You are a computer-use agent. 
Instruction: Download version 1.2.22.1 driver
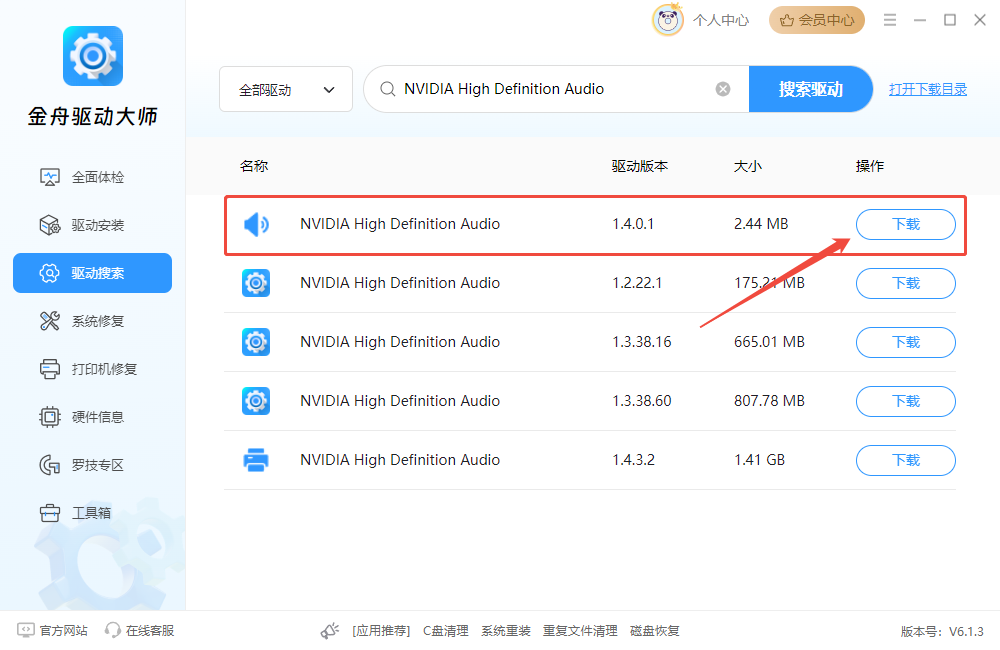pos(906,283)
